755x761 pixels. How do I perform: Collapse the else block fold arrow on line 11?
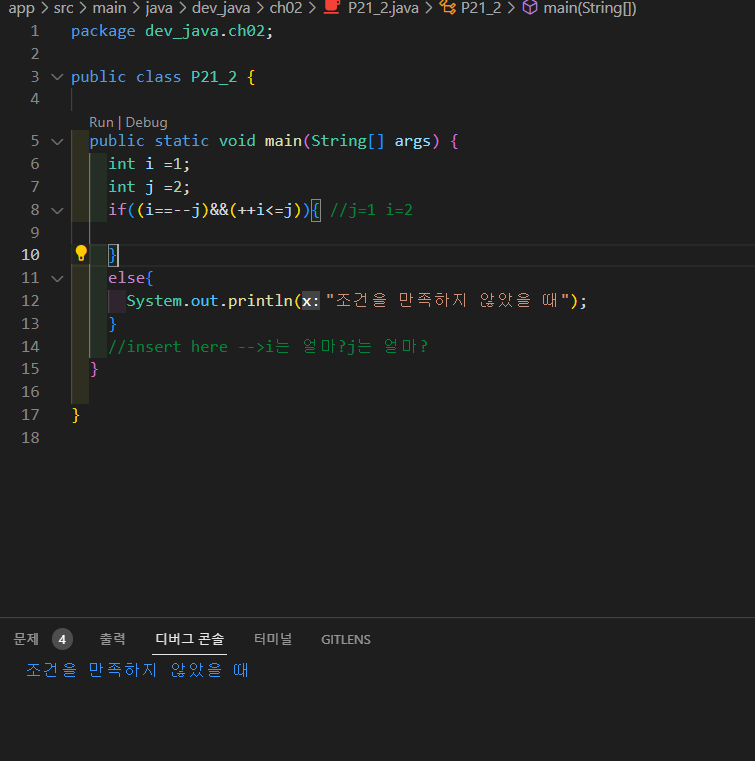(57, 279)
